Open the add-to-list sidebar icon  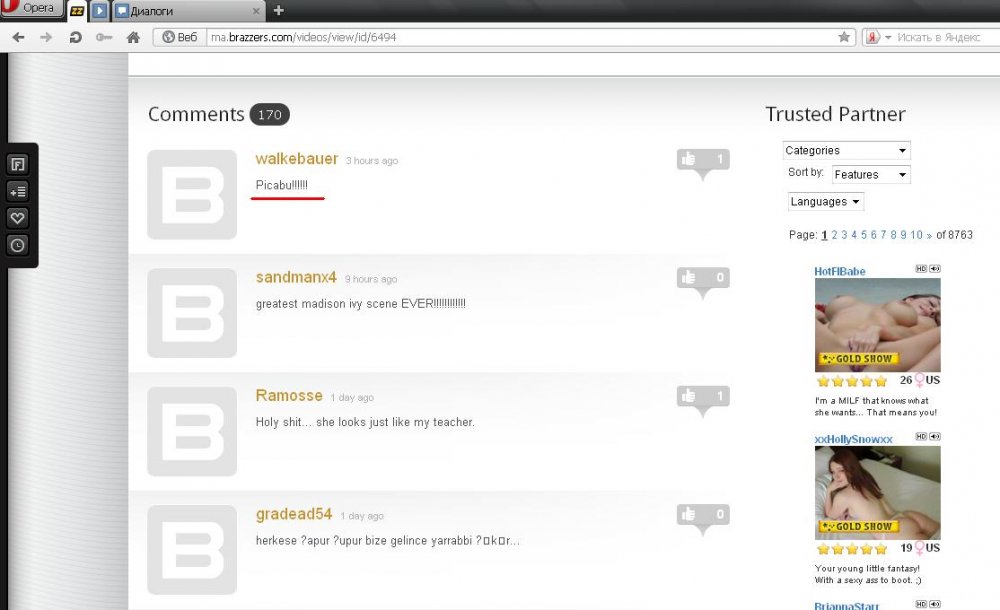(17, 191)
